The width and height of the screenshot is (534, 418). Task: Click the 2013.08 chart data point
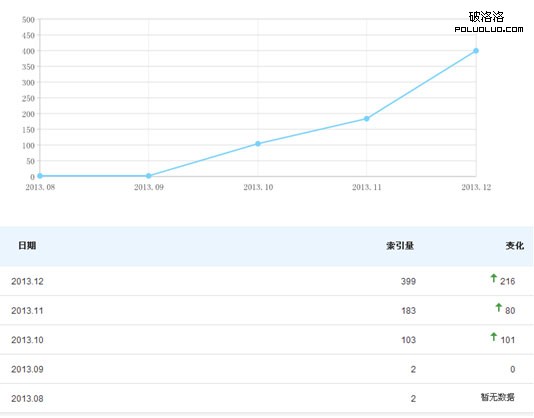click(x=40, y=176)
